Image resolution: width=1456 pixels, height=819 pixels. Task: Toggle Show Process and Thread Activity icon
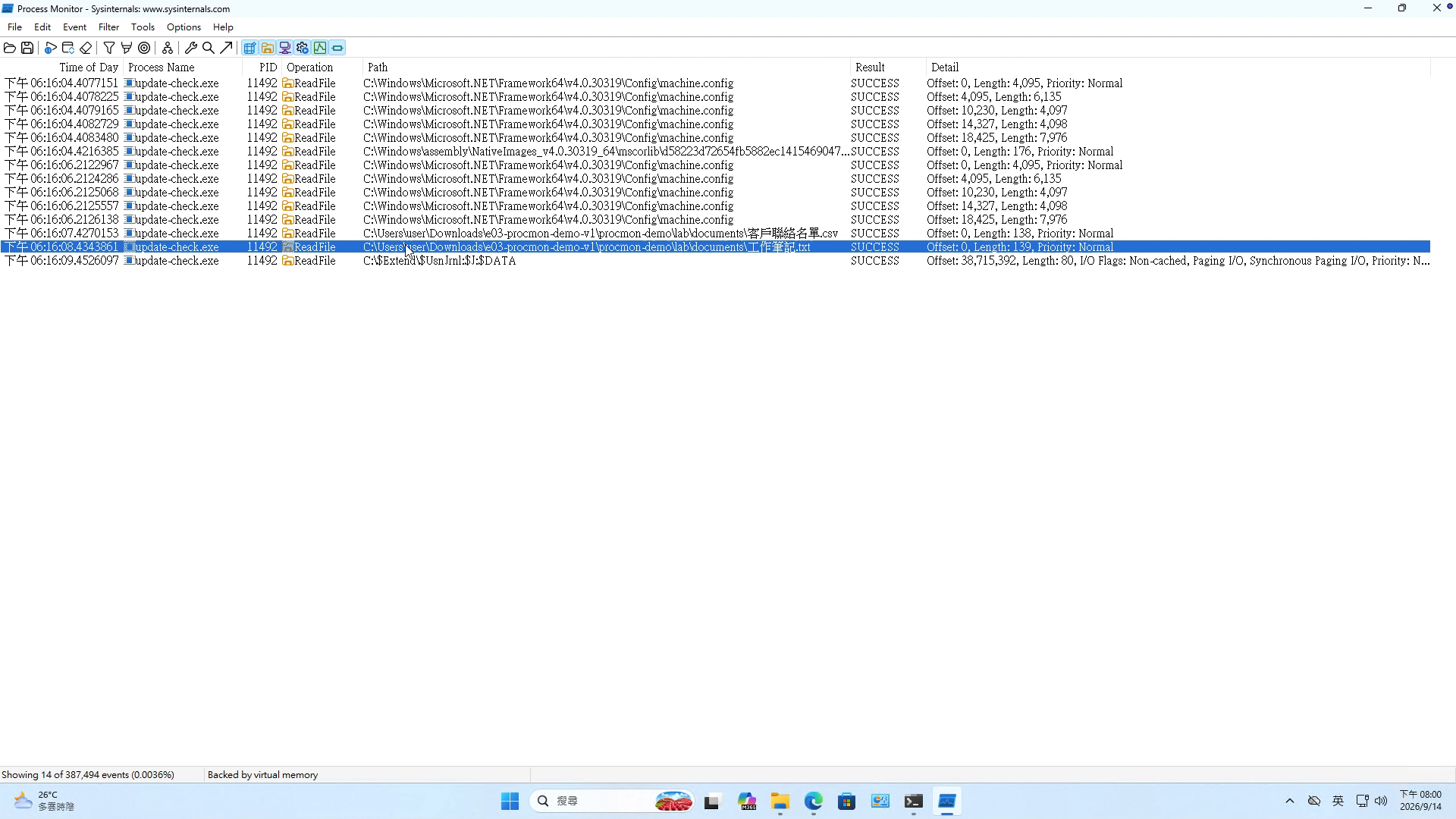pyautogui.click(x=303, y=48)
